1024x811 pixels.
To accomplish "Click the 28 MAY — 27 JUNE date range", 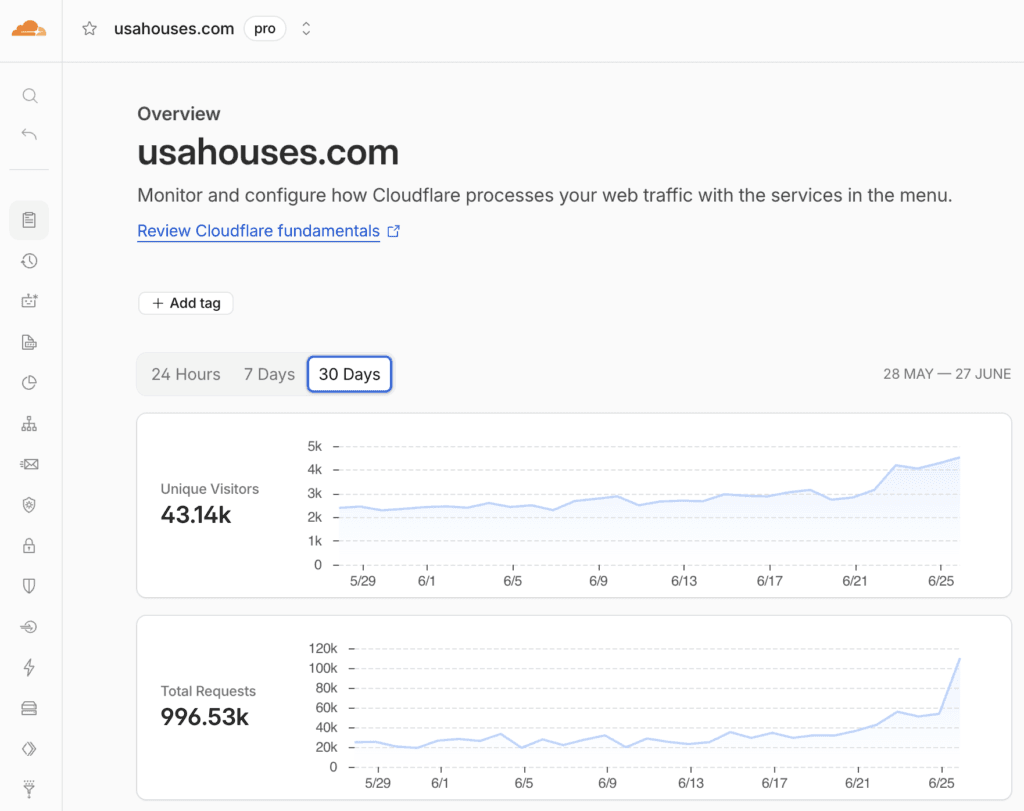I will point(947,374).
